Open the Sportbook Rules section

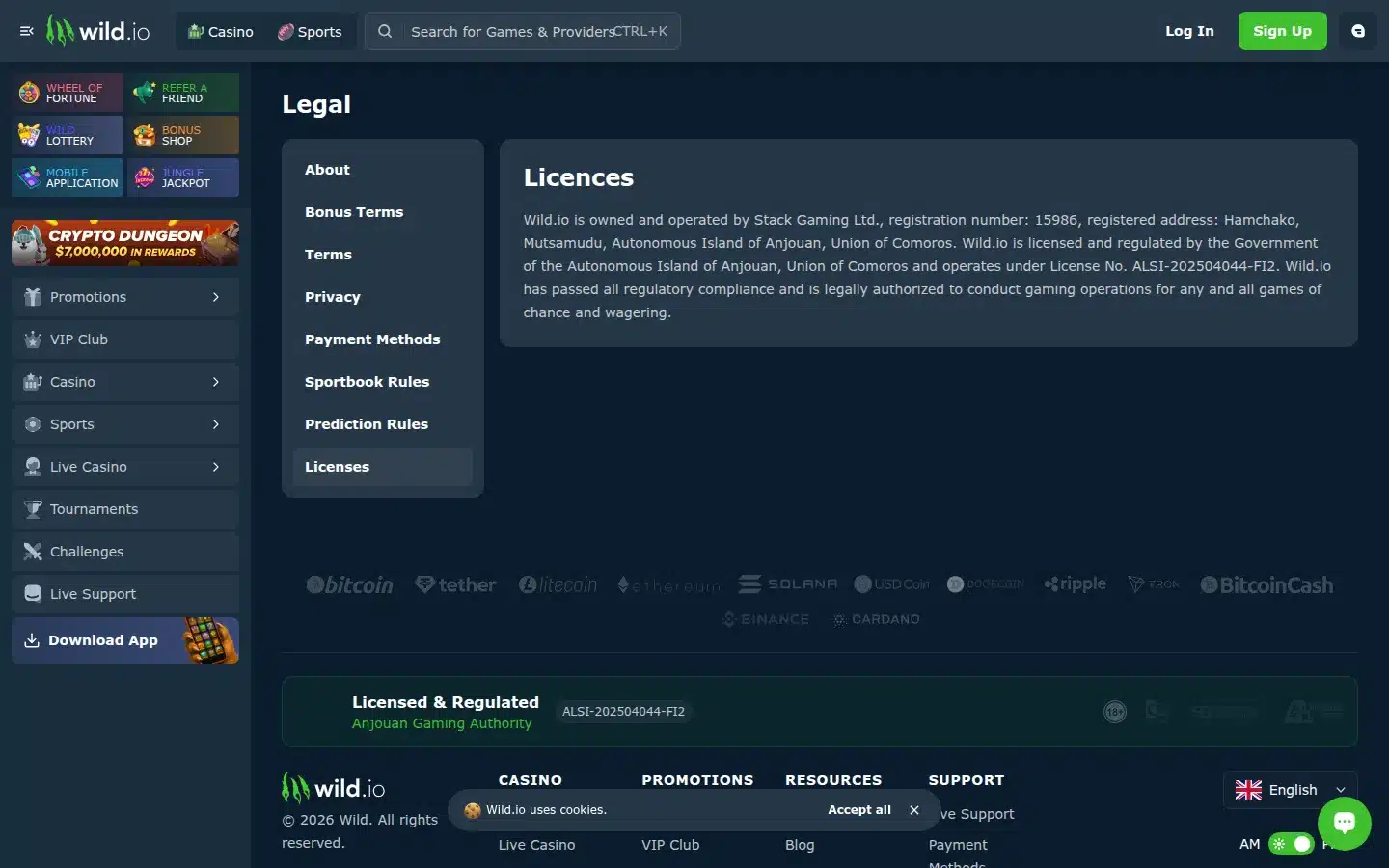pyautogui.click(x=383, y=382)
